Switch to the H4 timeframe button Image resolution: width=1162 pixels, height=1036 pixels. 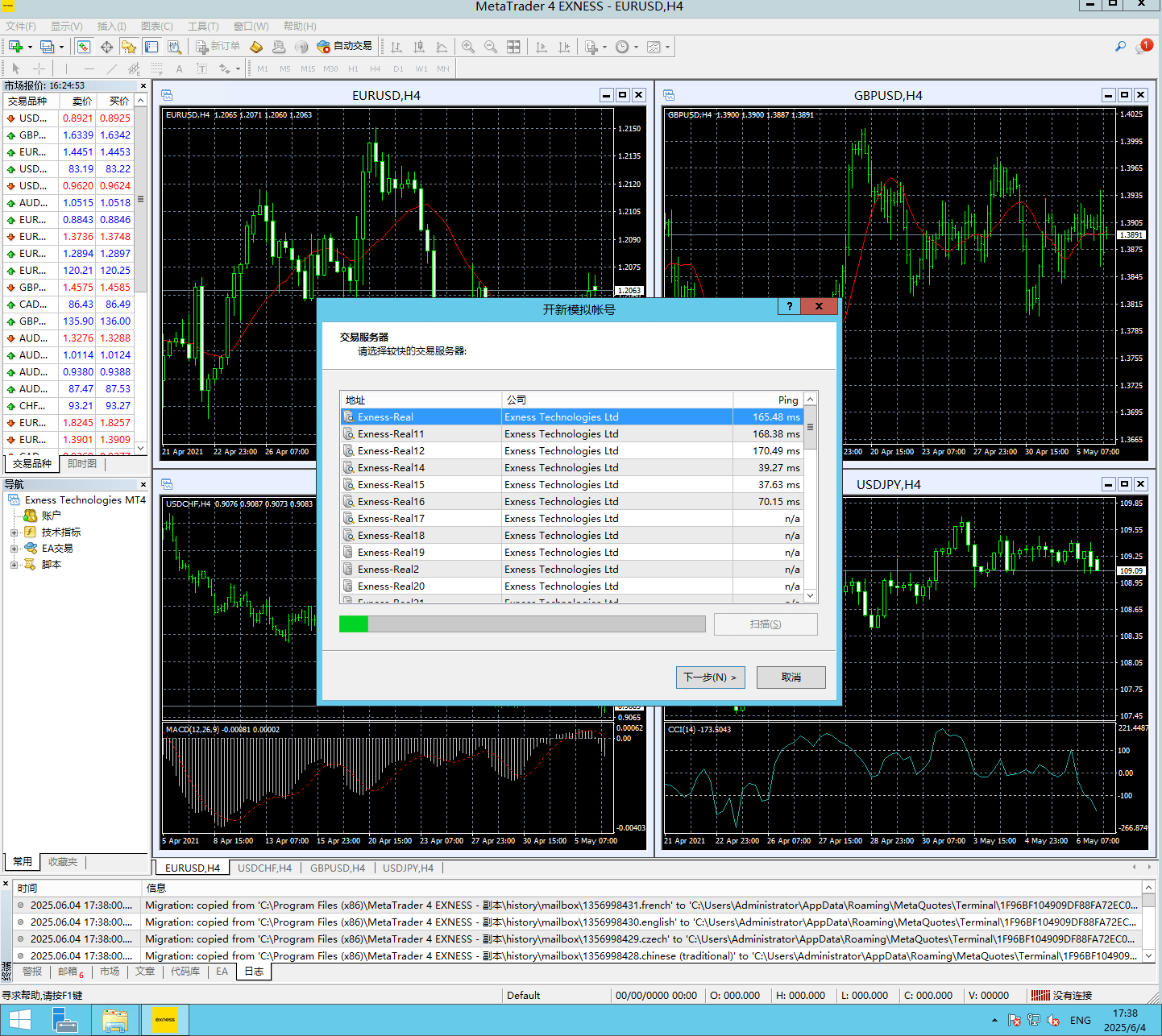click(376, 68)
